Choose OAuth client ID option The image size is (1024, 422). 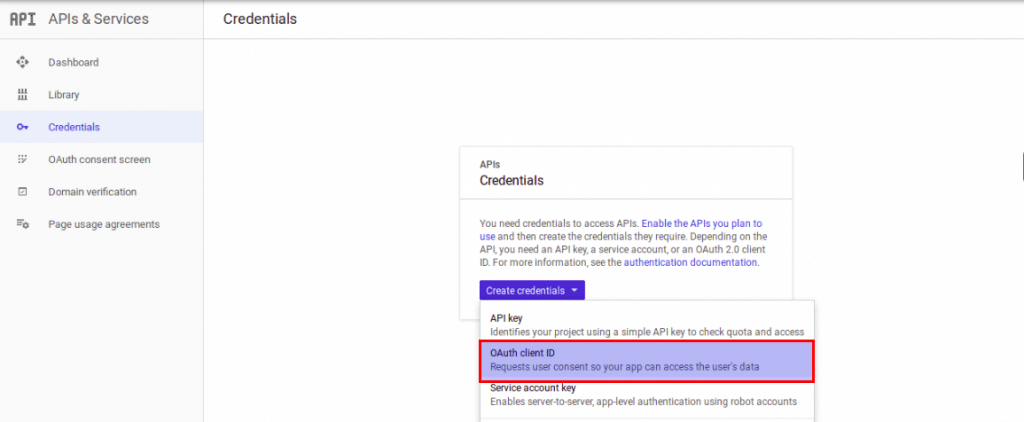coord(647,360)
